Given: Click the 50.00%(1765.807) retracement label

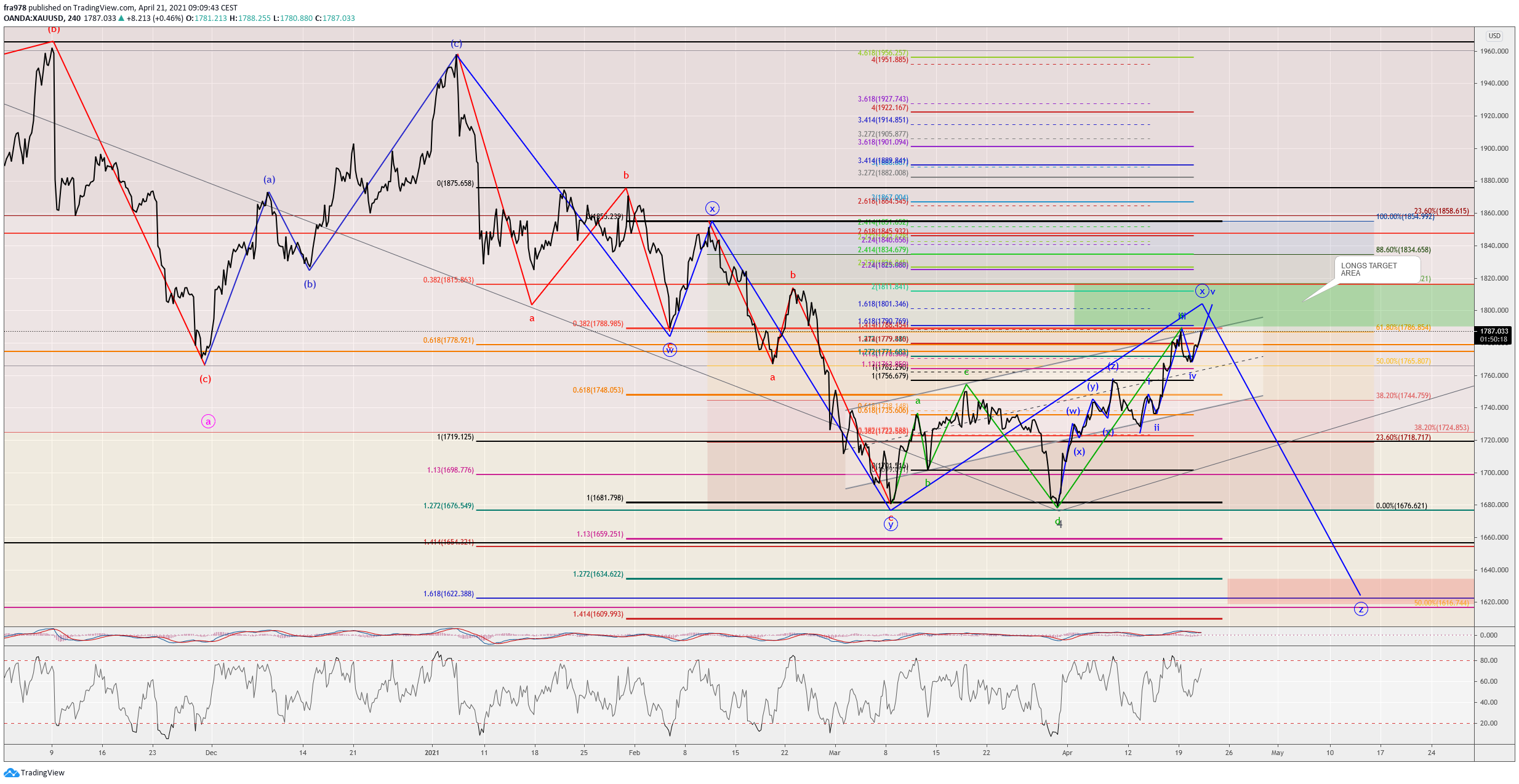Looking at the screenshot, I should pos(1403,361).
